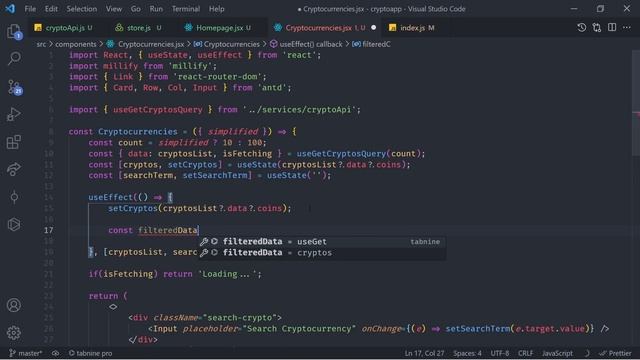Click the 'isFetching' text in the if statement

[128, 274]
